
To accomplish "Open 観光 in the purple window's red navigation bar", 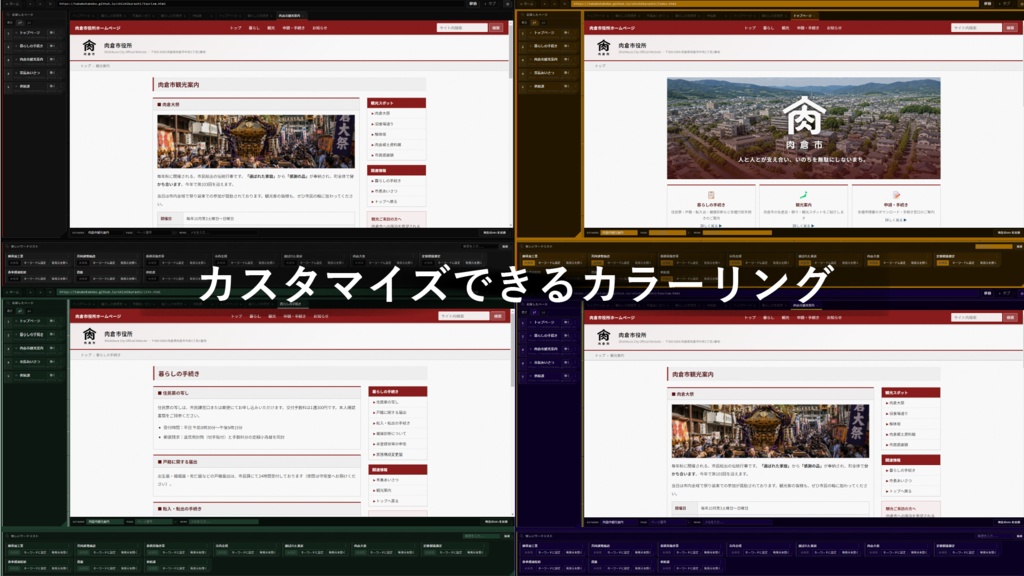I will [x=786, y=318].
